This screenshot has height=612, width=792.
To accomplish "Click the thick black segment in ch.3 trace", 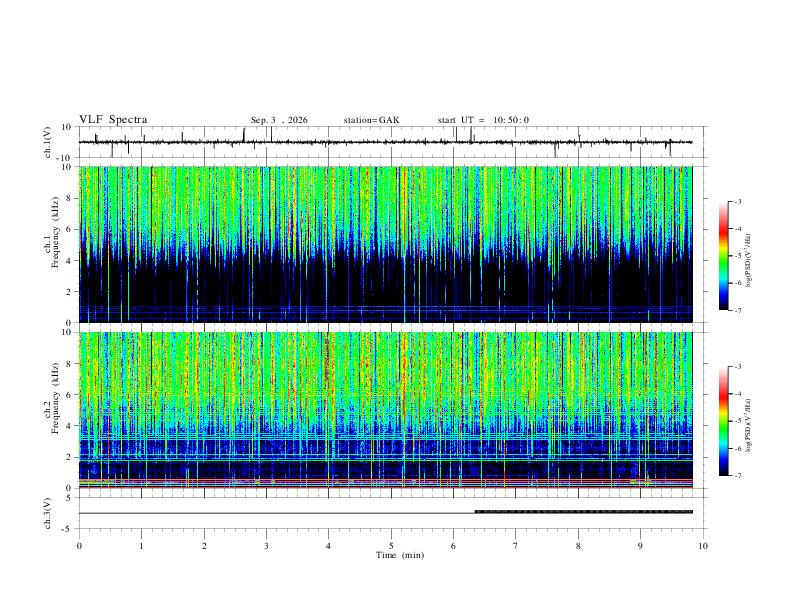I will pyautogui.click(x=584, y=512).
